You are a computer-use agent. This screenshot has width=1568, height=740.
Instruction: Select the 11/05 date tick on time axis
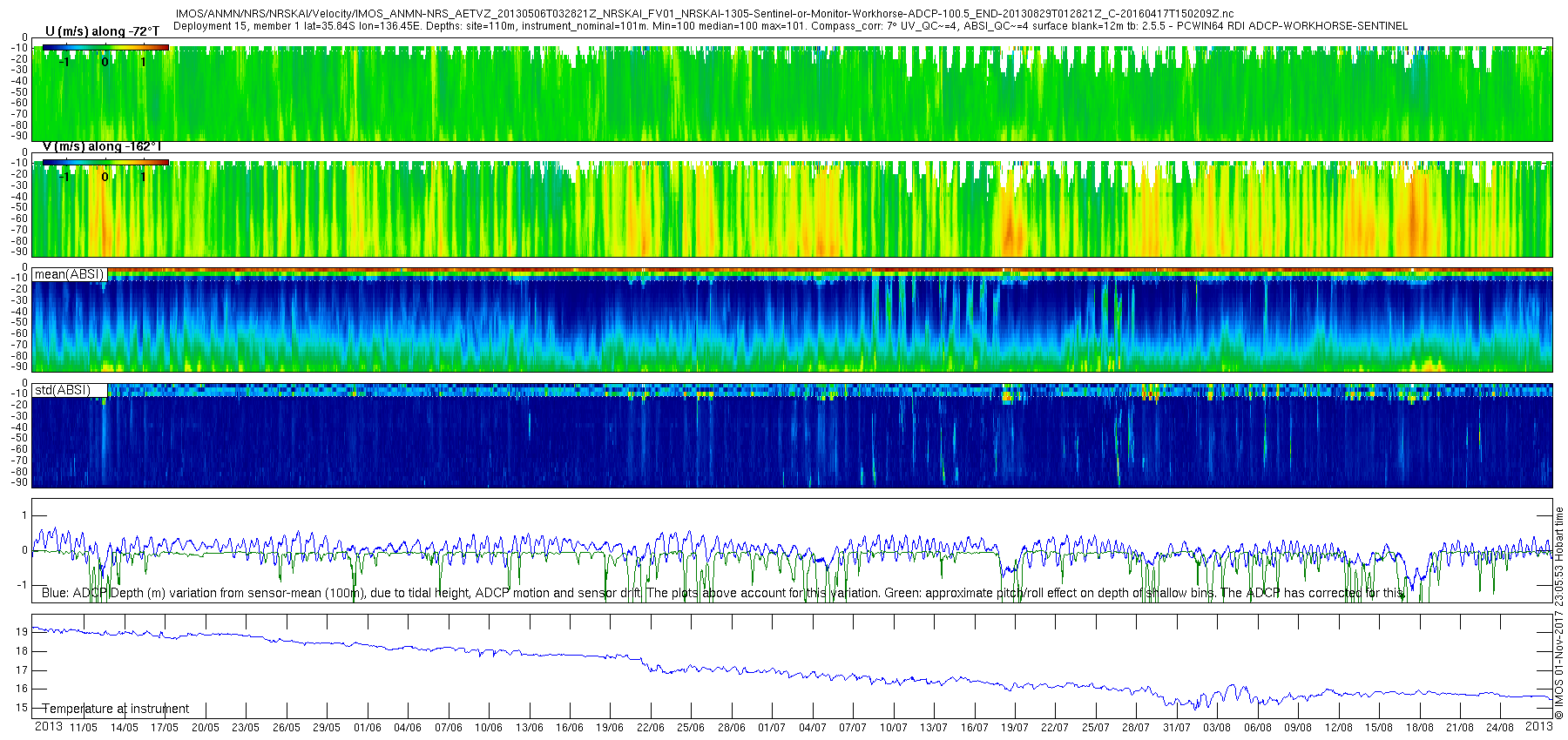pos(84,727)
